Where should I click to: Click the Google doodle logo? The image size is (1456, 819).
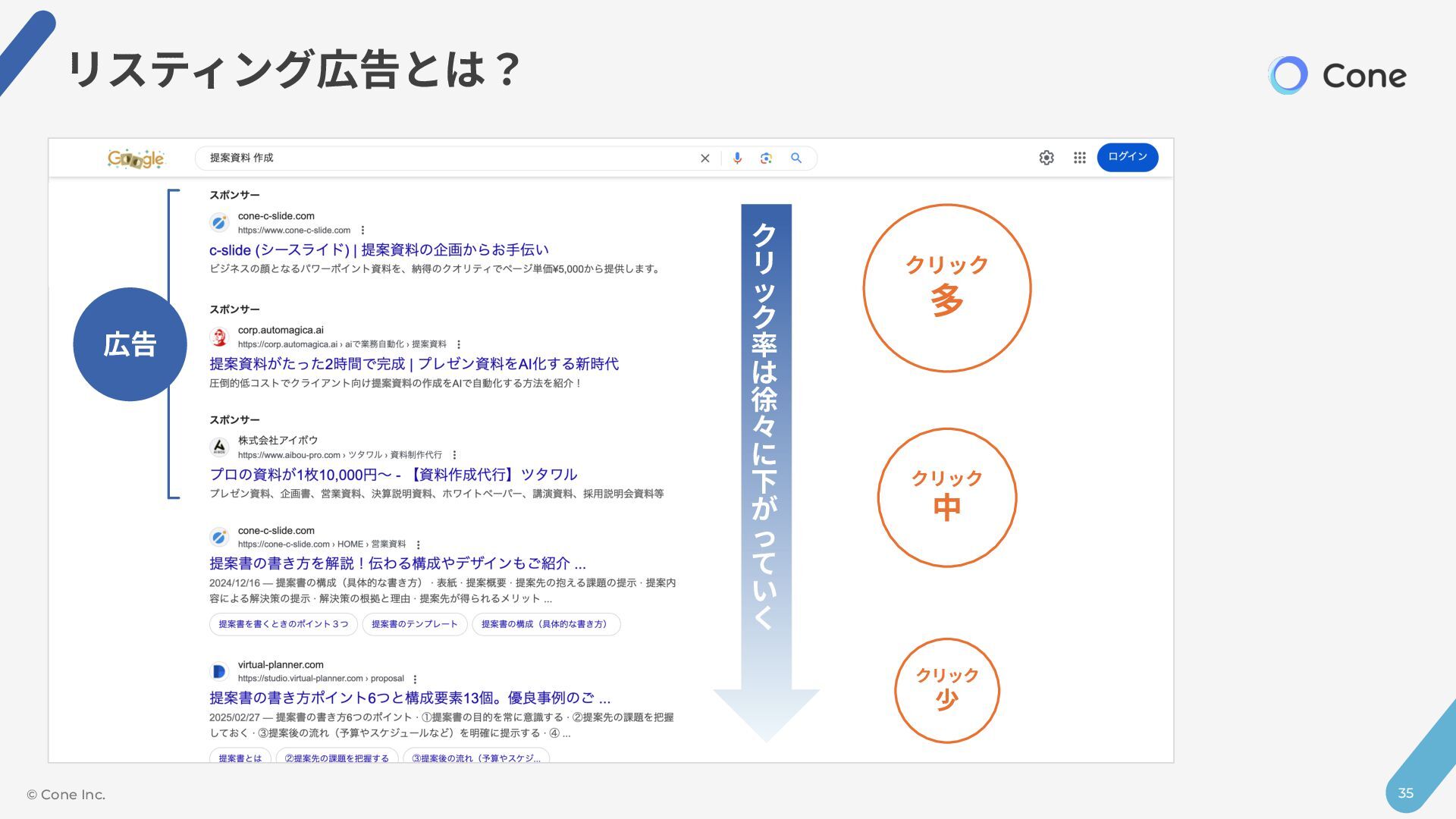click(x=136, y=158)
